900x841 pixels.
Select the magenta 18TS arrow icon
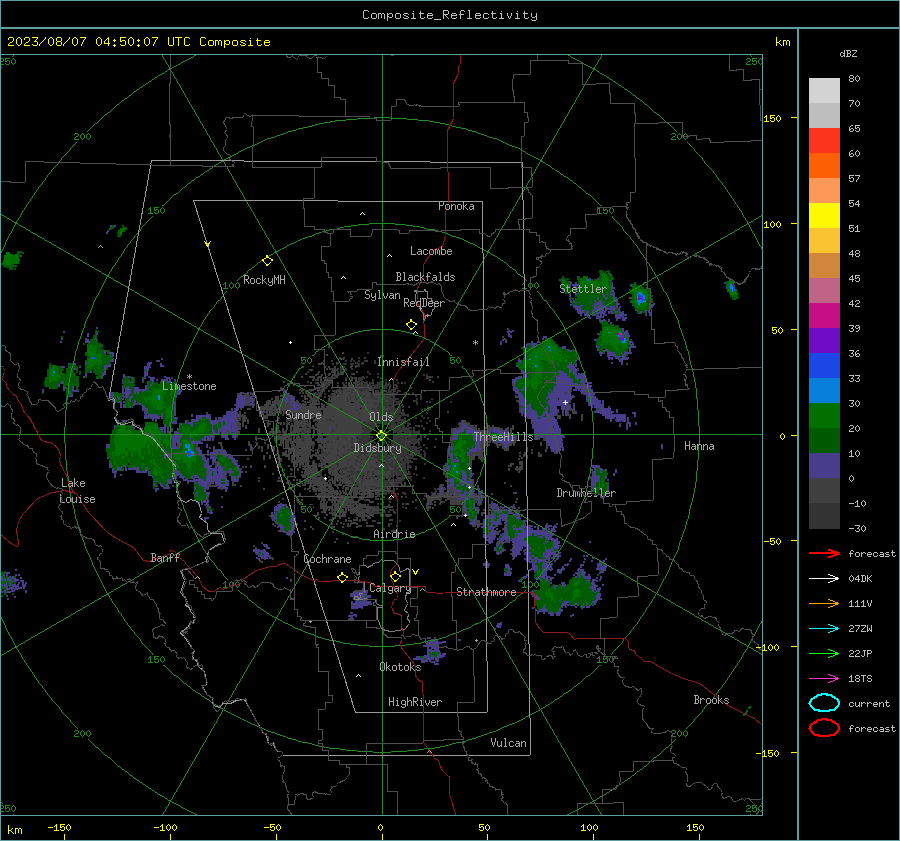(824, 679)
